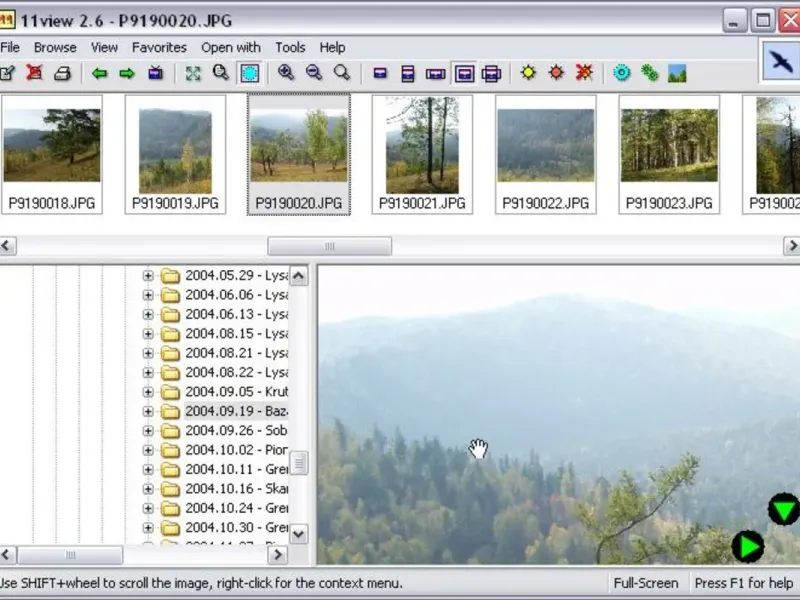Click the edit/rename file icon

pos(7,73)
